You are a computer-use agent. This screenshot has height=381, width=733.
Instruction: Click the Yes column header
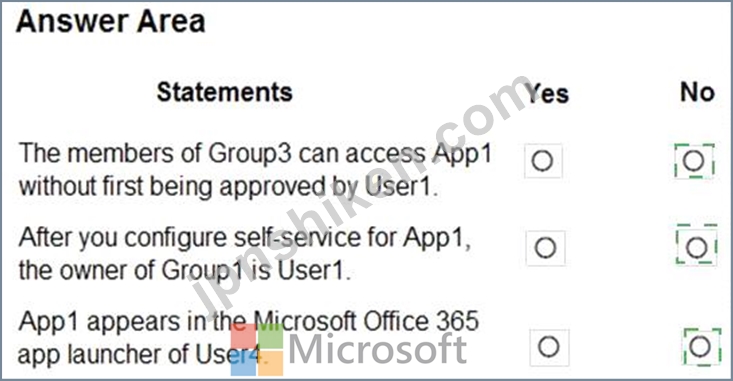pyautogui.click(x=547, y=93)
